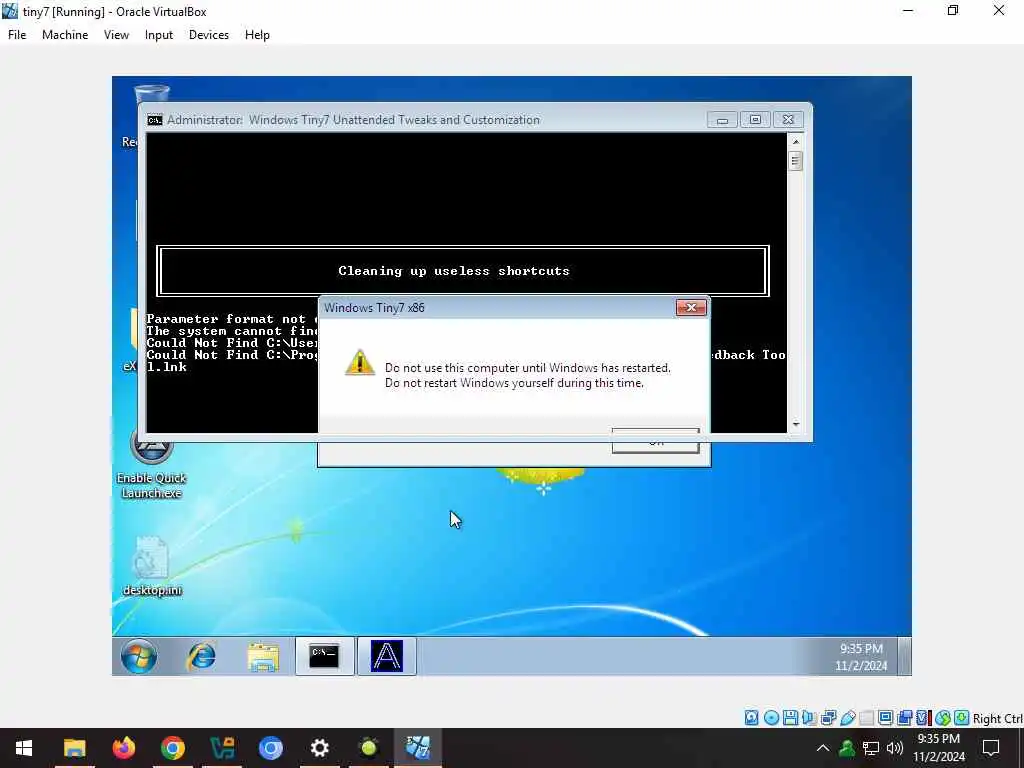Click the command prompt window icon in title bar
Viewport: 1024px width, 768px height.
click(x=155, y=120)
